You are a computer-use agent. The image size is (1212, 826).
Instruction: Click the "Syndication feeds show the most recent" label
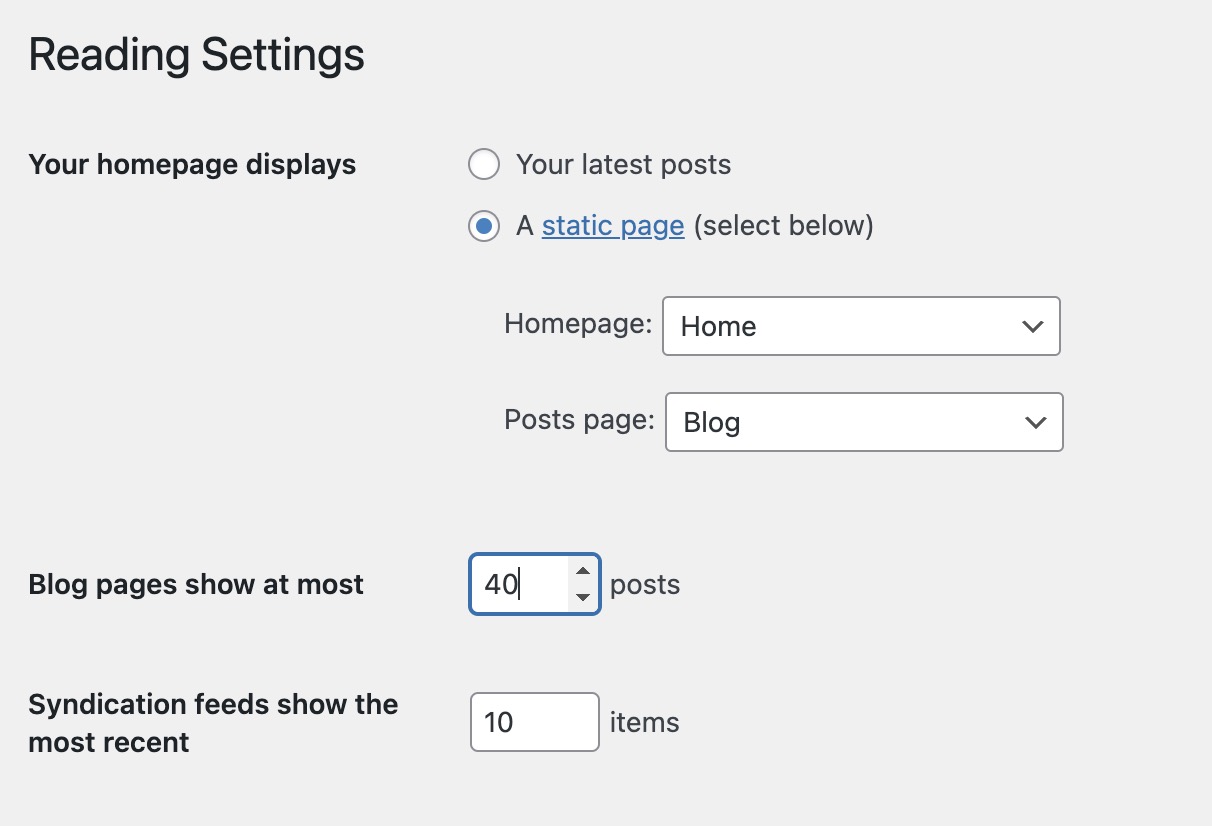pyautogui.click(x=213, y=723)
